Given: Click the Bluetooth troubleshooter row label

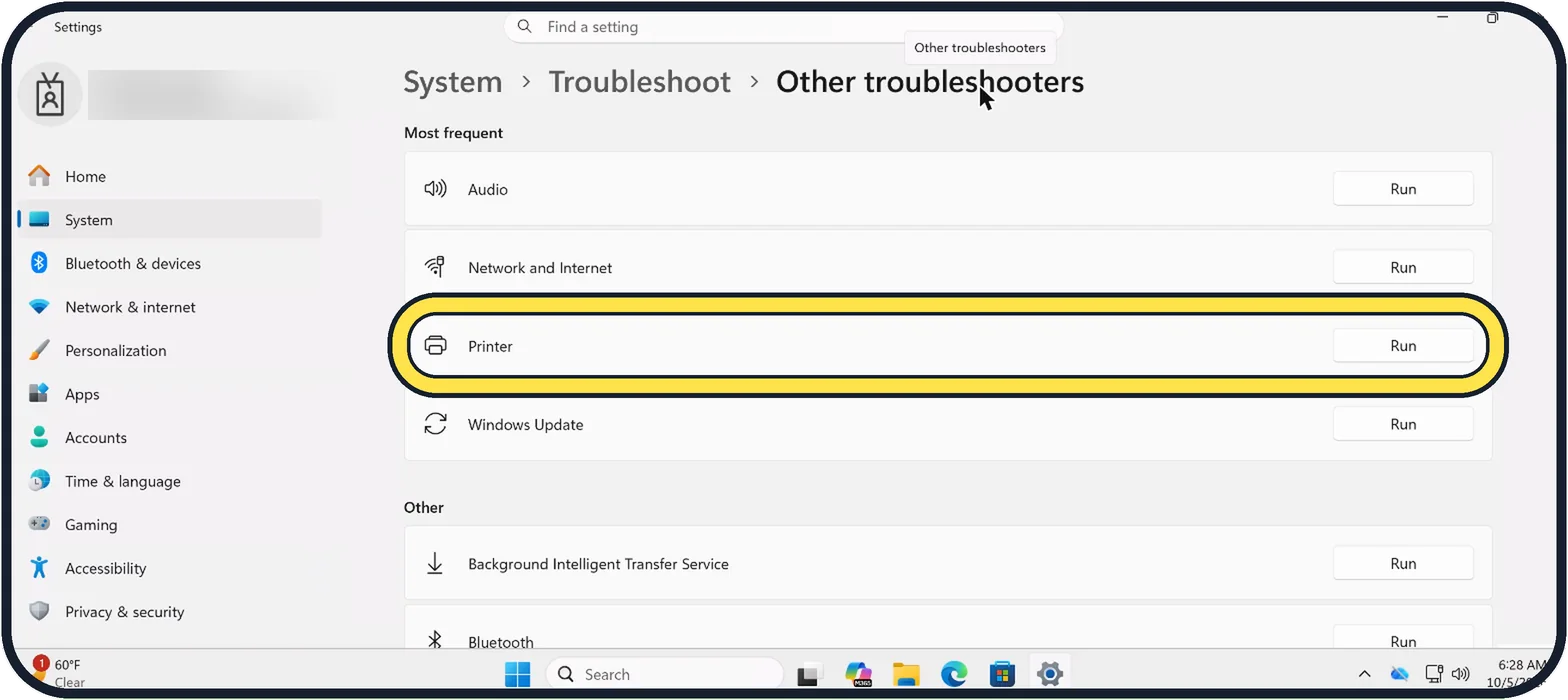Looking at the screenshot, I should [501, 642].
